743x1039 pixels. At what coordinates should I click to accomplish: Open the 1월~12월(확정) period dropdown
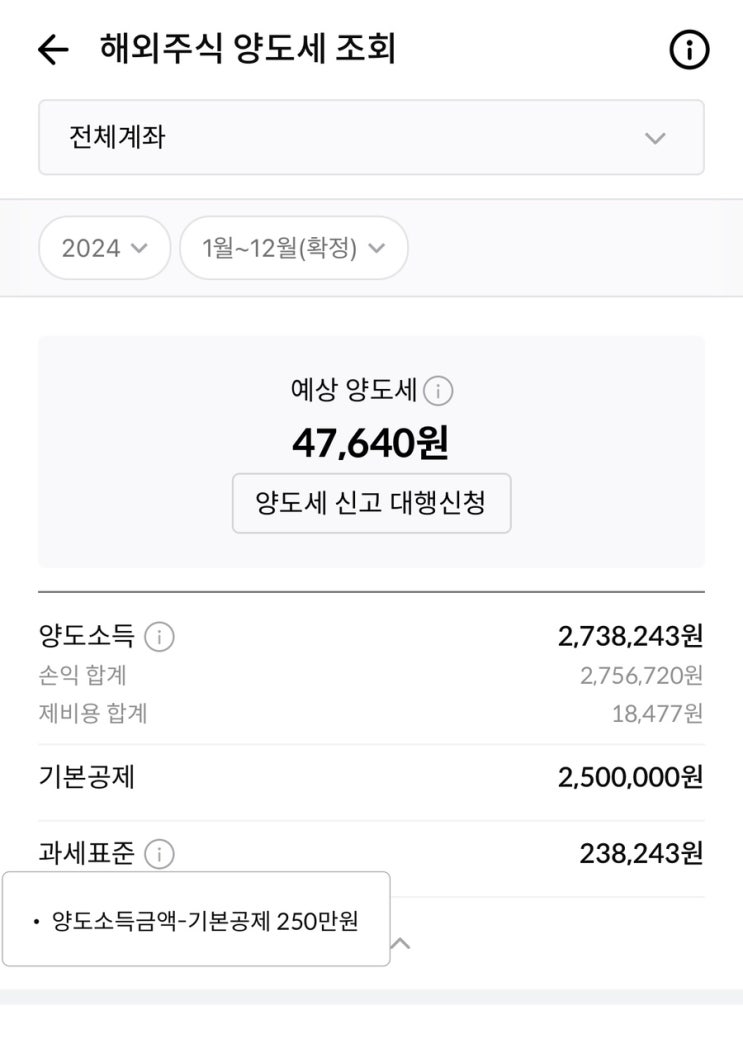[x=293, y=248]
